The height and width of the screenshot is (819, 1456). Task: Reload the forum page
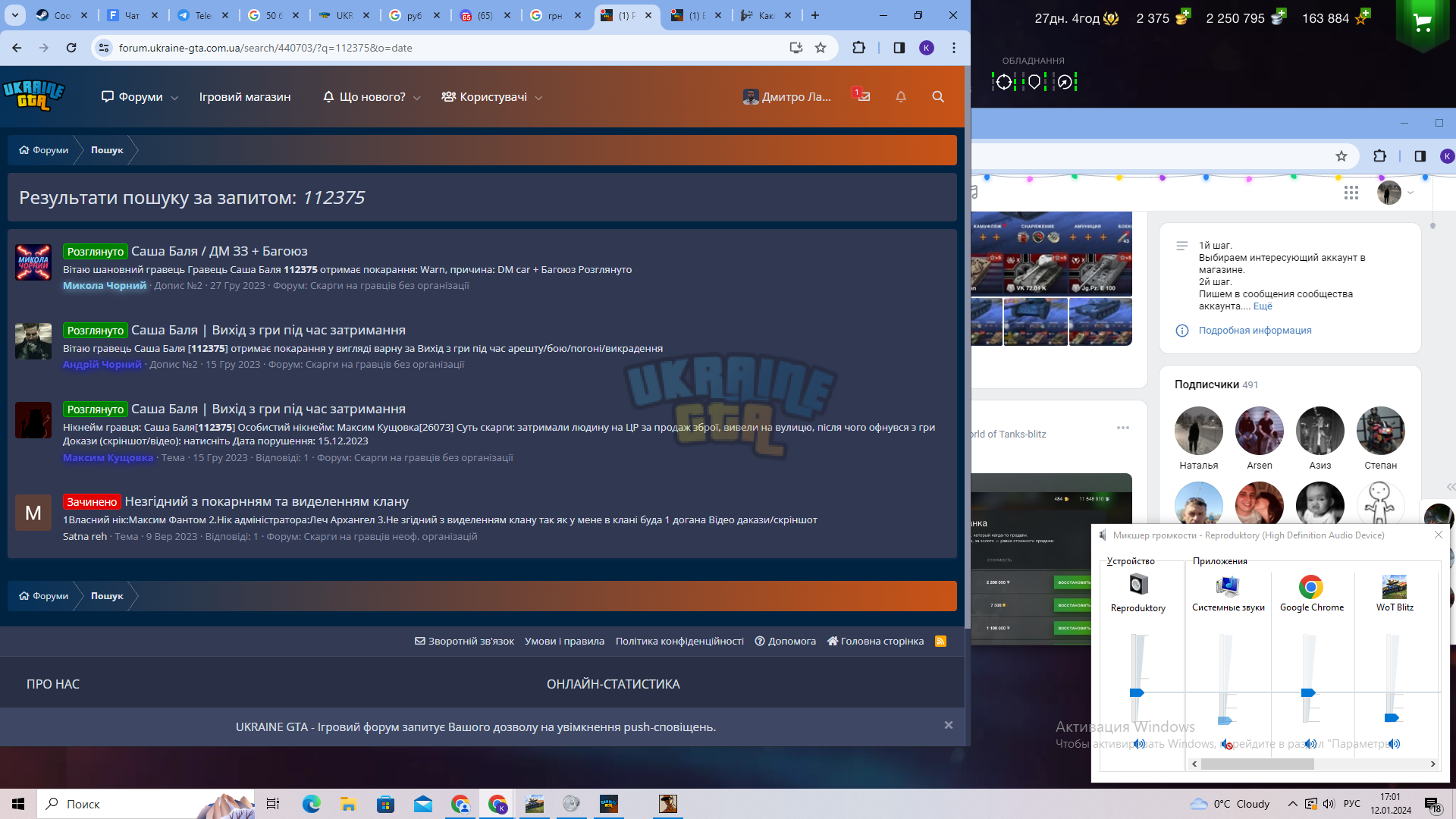(71, 48)
